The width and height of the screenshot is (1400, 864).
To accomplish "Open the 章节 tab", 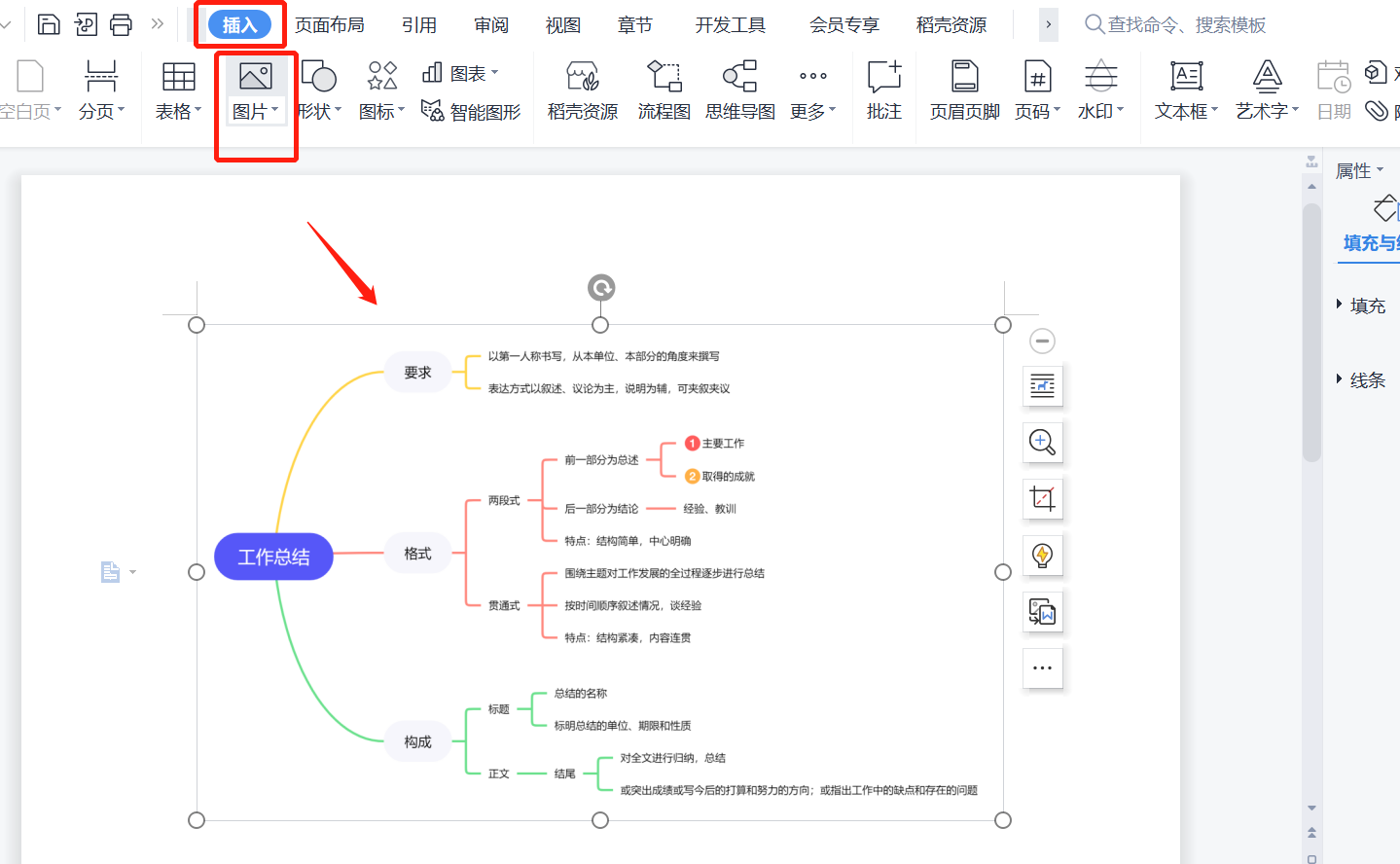I will [x=635, y=25].
